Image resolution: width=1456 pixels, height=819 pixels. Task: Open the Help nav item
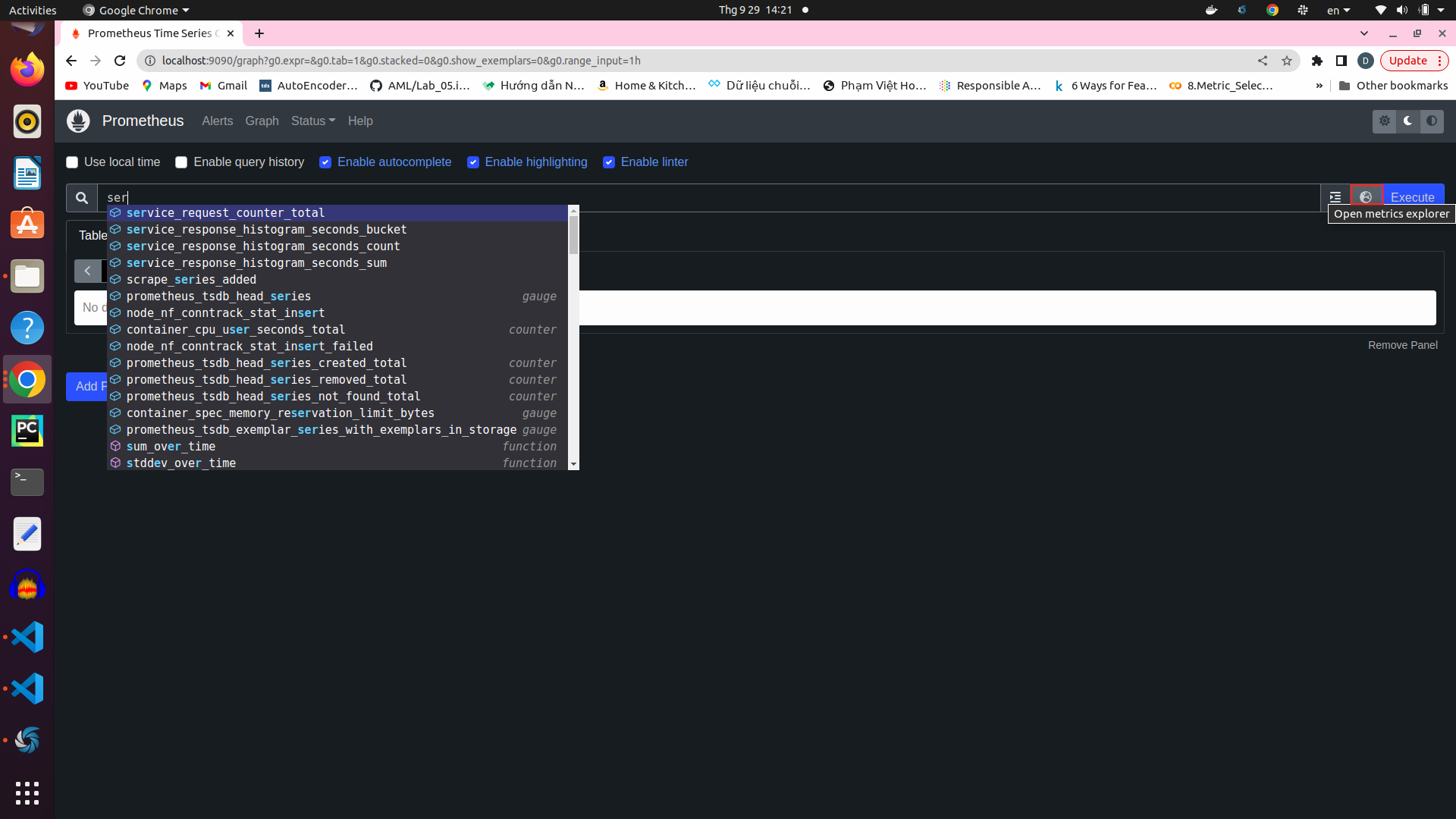[x=360, y=121]
